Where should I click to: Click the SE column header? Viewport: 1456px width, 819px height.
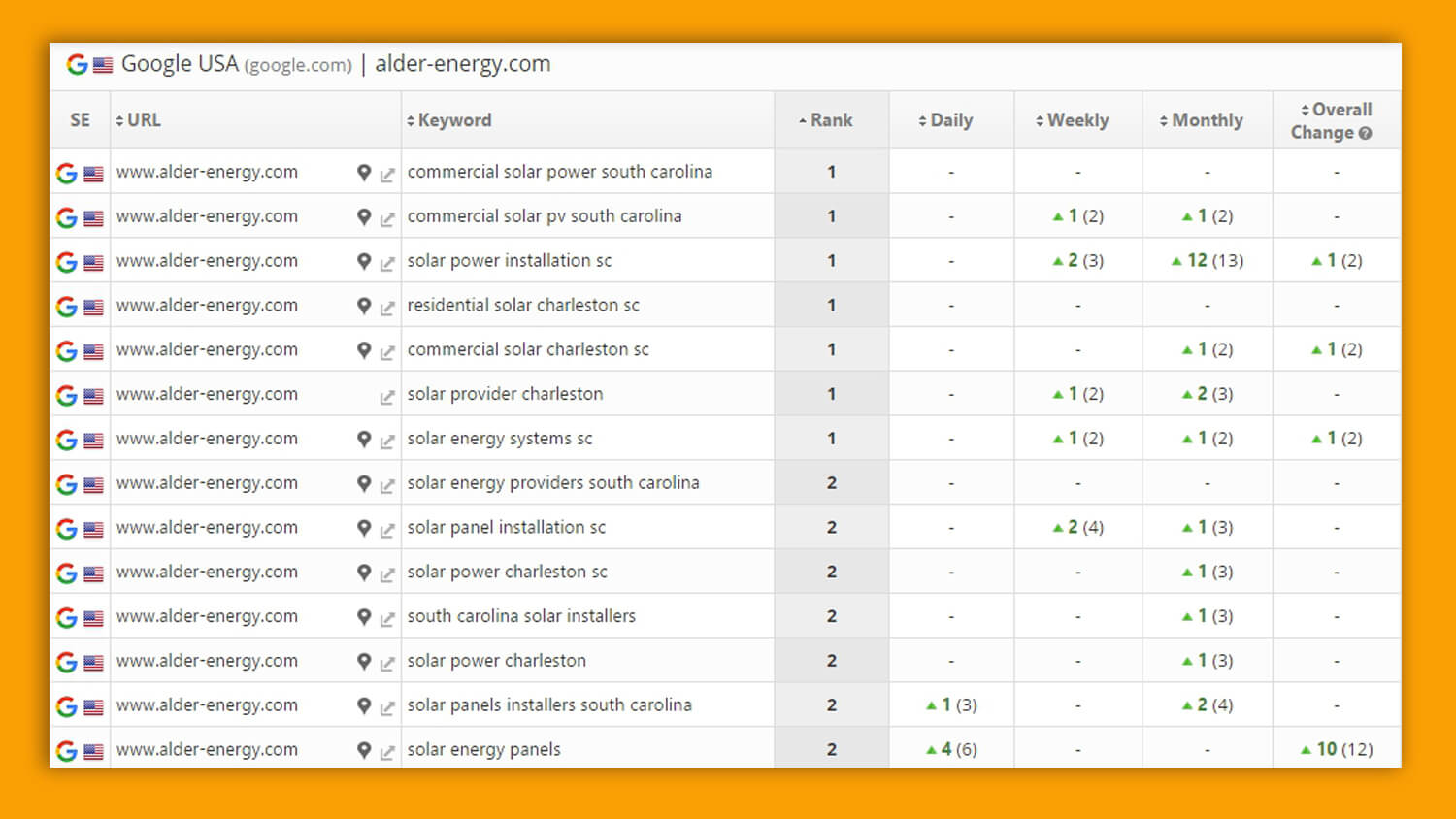[x=81, y=120]
